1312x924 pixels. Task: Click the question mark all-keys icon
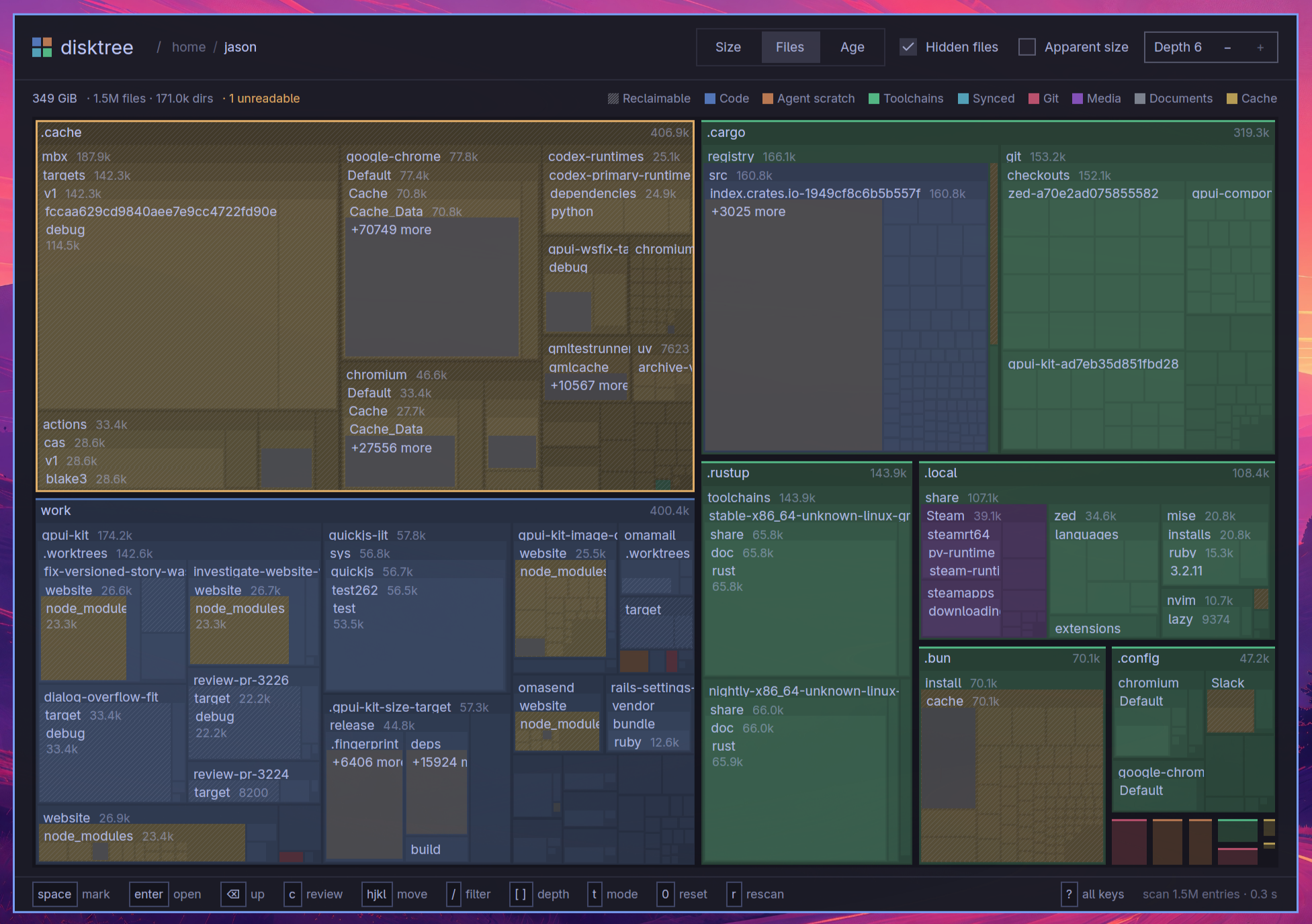click(1069, 894)
